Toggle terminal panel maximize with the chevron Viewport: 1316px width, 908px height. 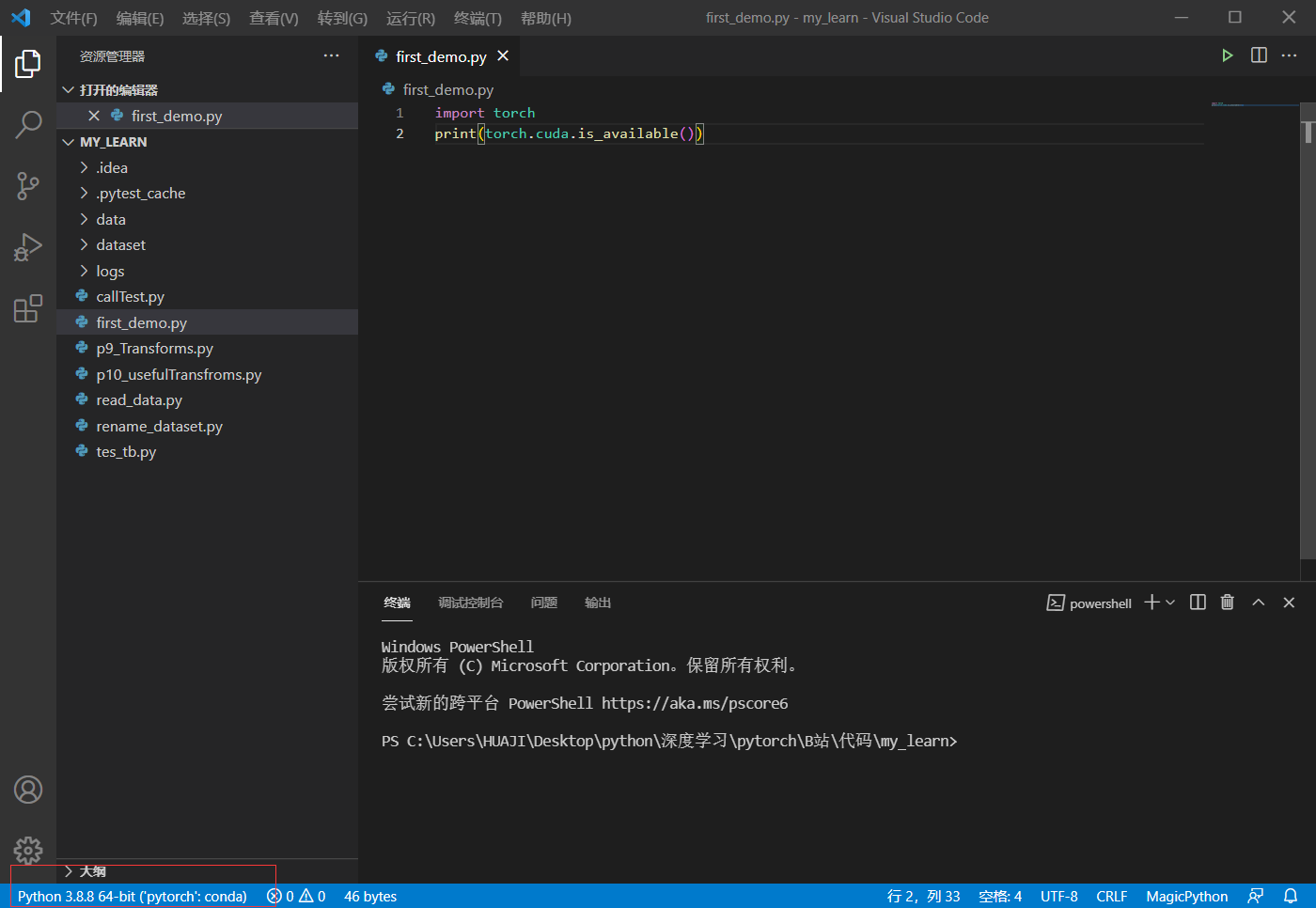click(x=1259, y=603)
